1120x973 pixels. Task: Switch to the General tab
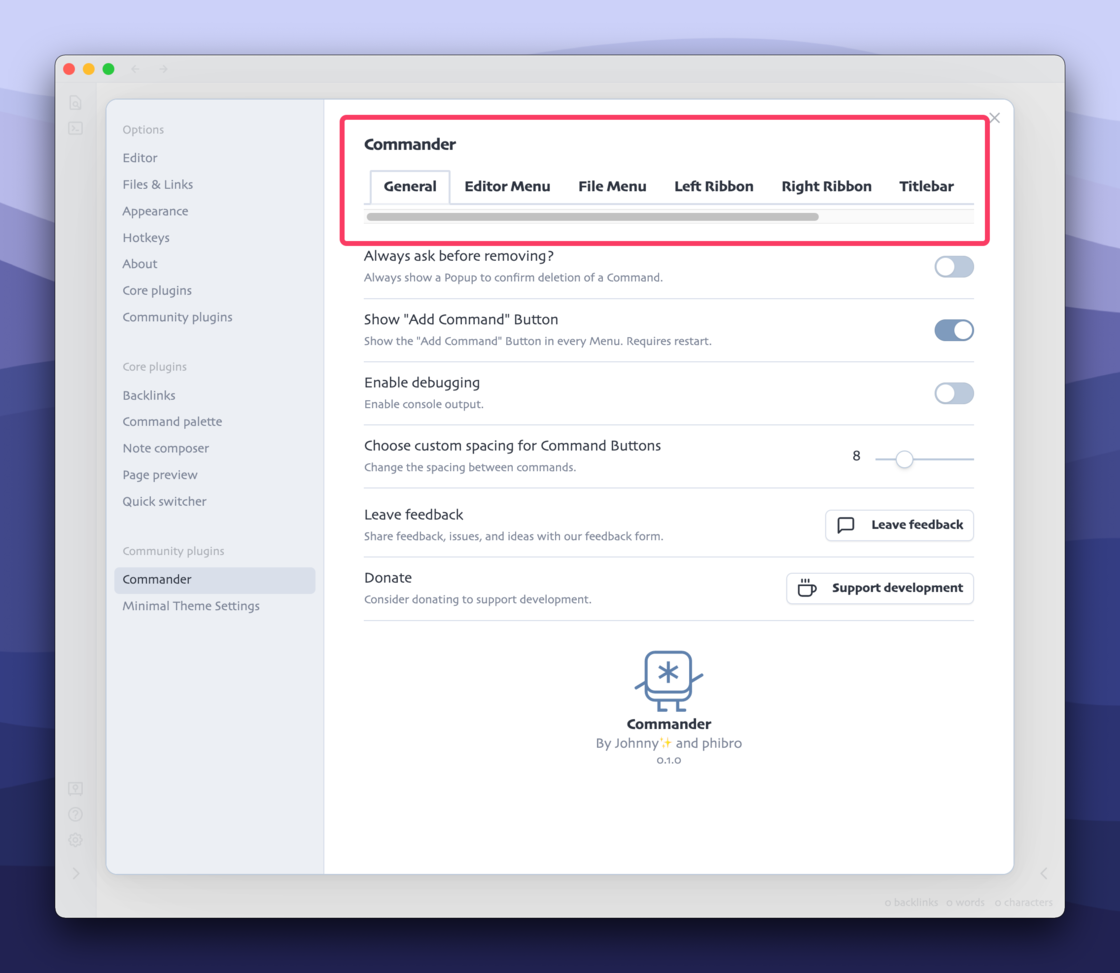pyautogui.click(x=410, y=186)
